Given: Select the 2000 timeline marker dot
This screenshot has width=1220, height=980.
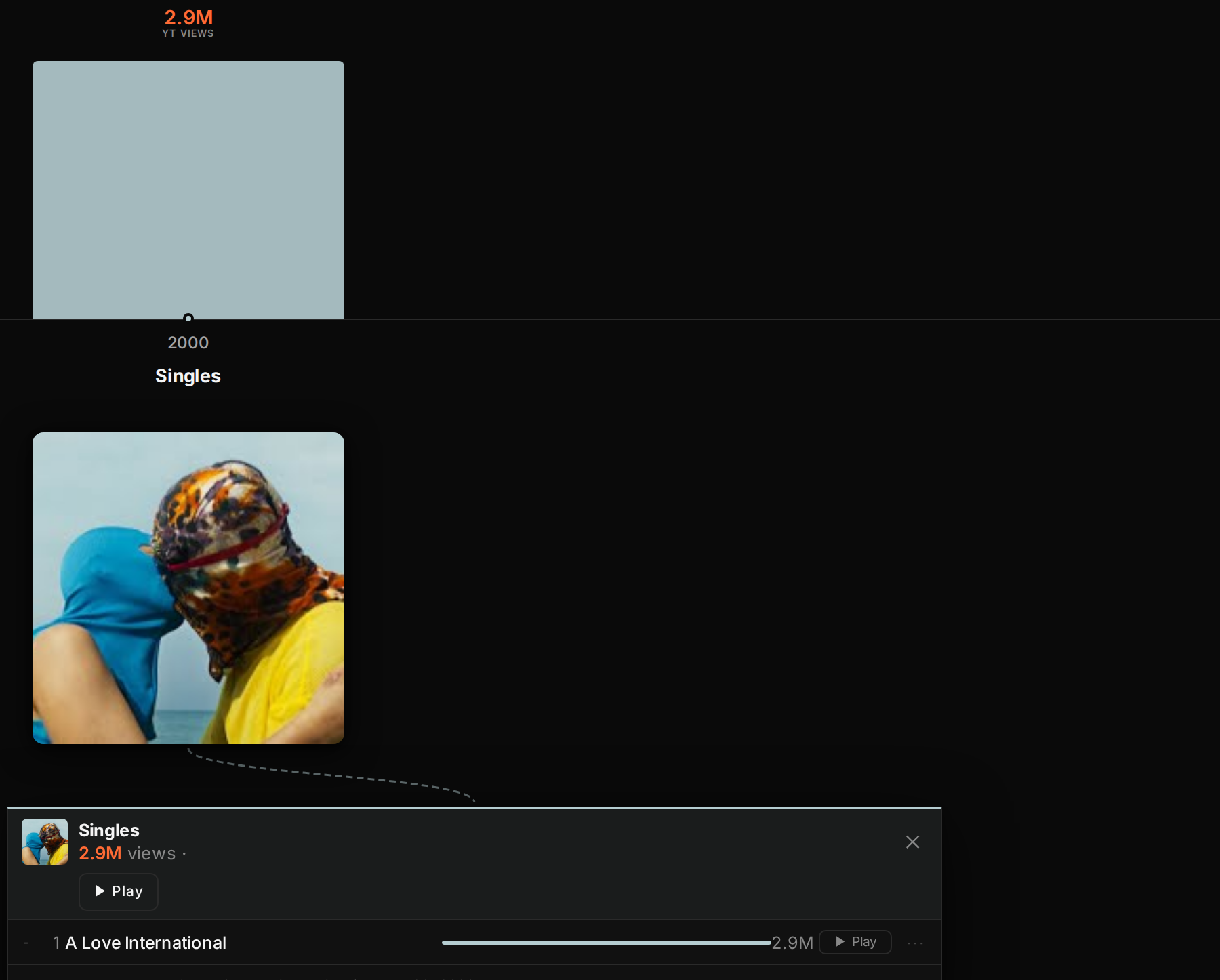Looking at the screenshot, I should [188, 318].
